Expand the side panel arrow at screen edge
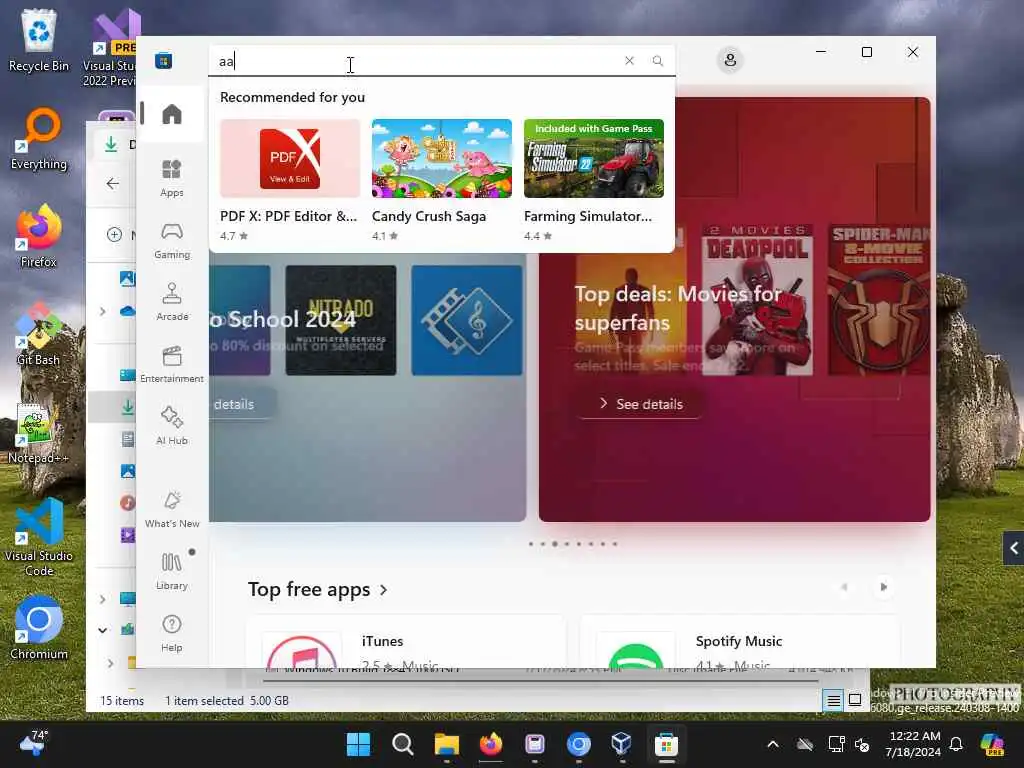1024x768 pixels. (x=1014, y=549)
